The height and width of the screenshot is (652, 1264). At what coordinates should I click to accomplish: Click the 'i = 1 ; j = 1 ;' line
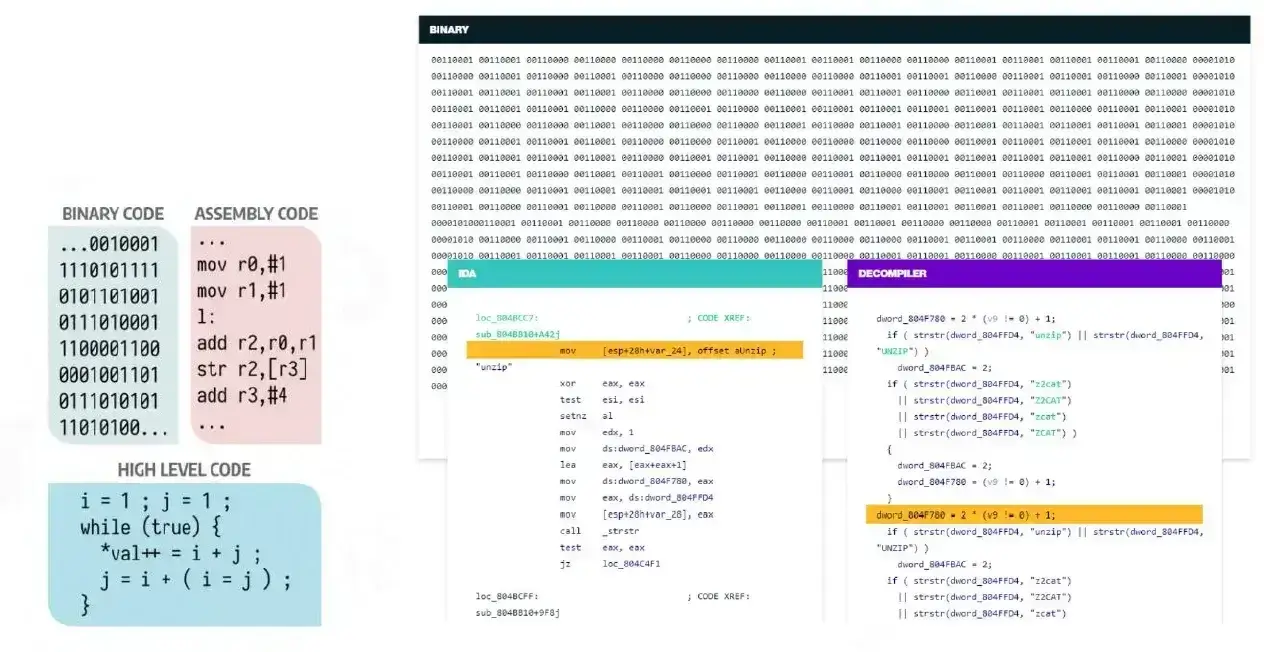[156, 501]
